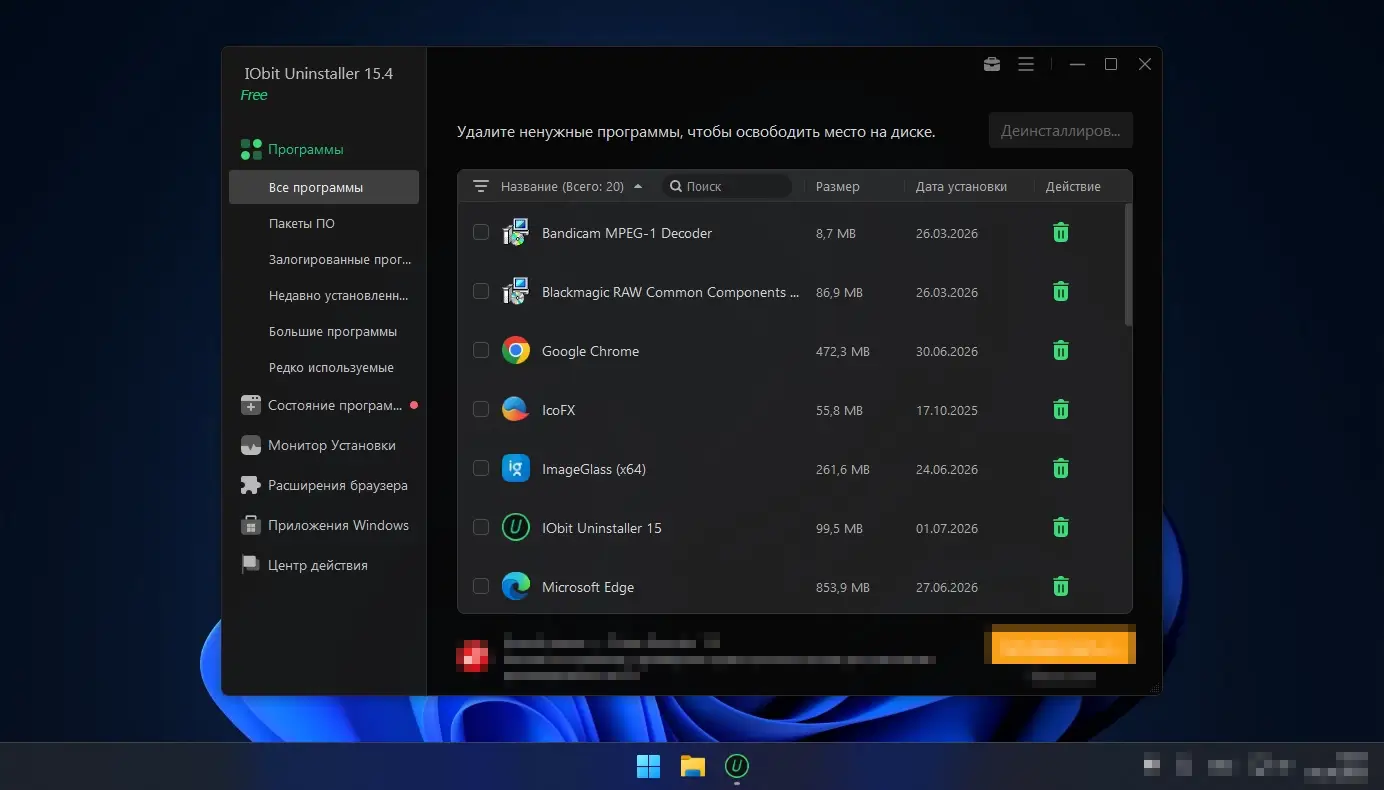Open Windows Start menu from taskbar

(648, 766)
